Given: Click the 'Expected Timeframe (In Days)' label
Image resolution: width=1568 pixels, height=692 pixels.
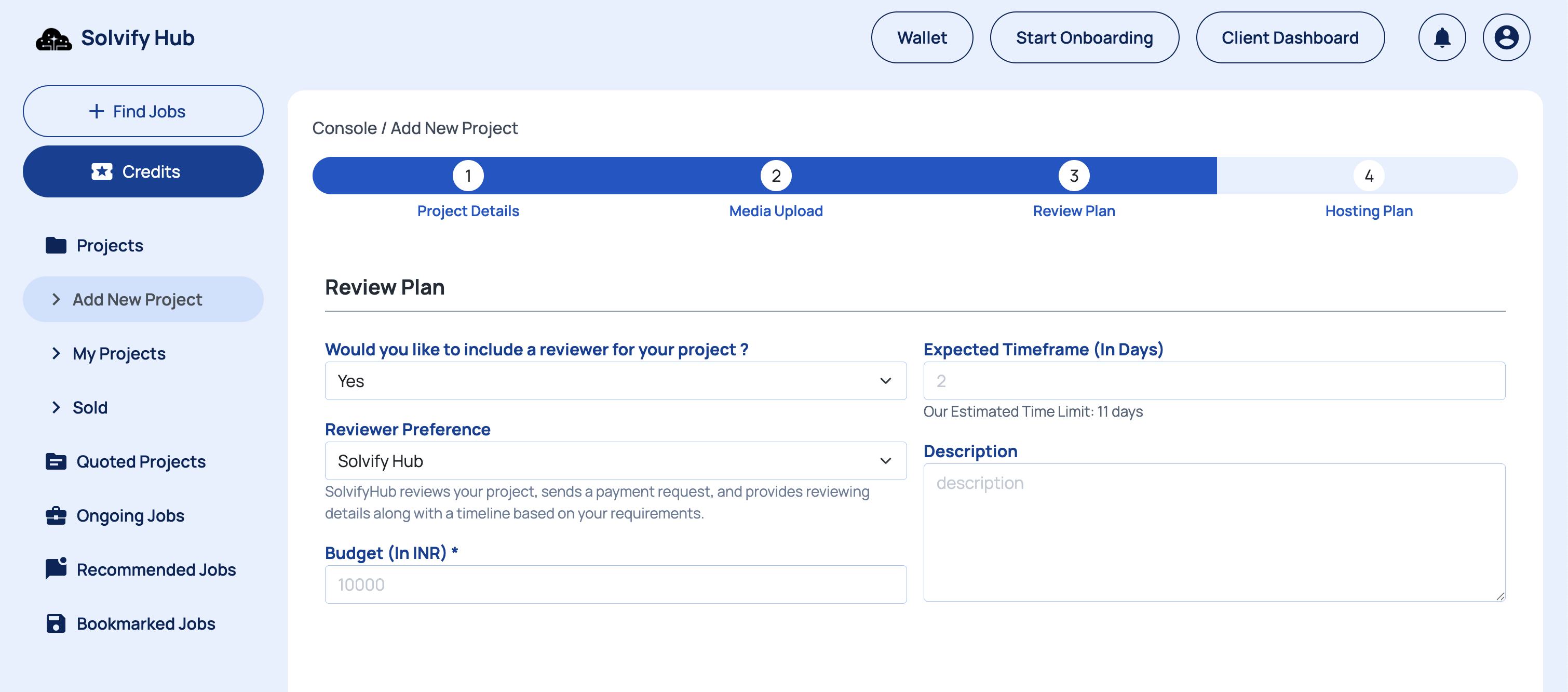Looking at the screenshot, I should 1043,350.
